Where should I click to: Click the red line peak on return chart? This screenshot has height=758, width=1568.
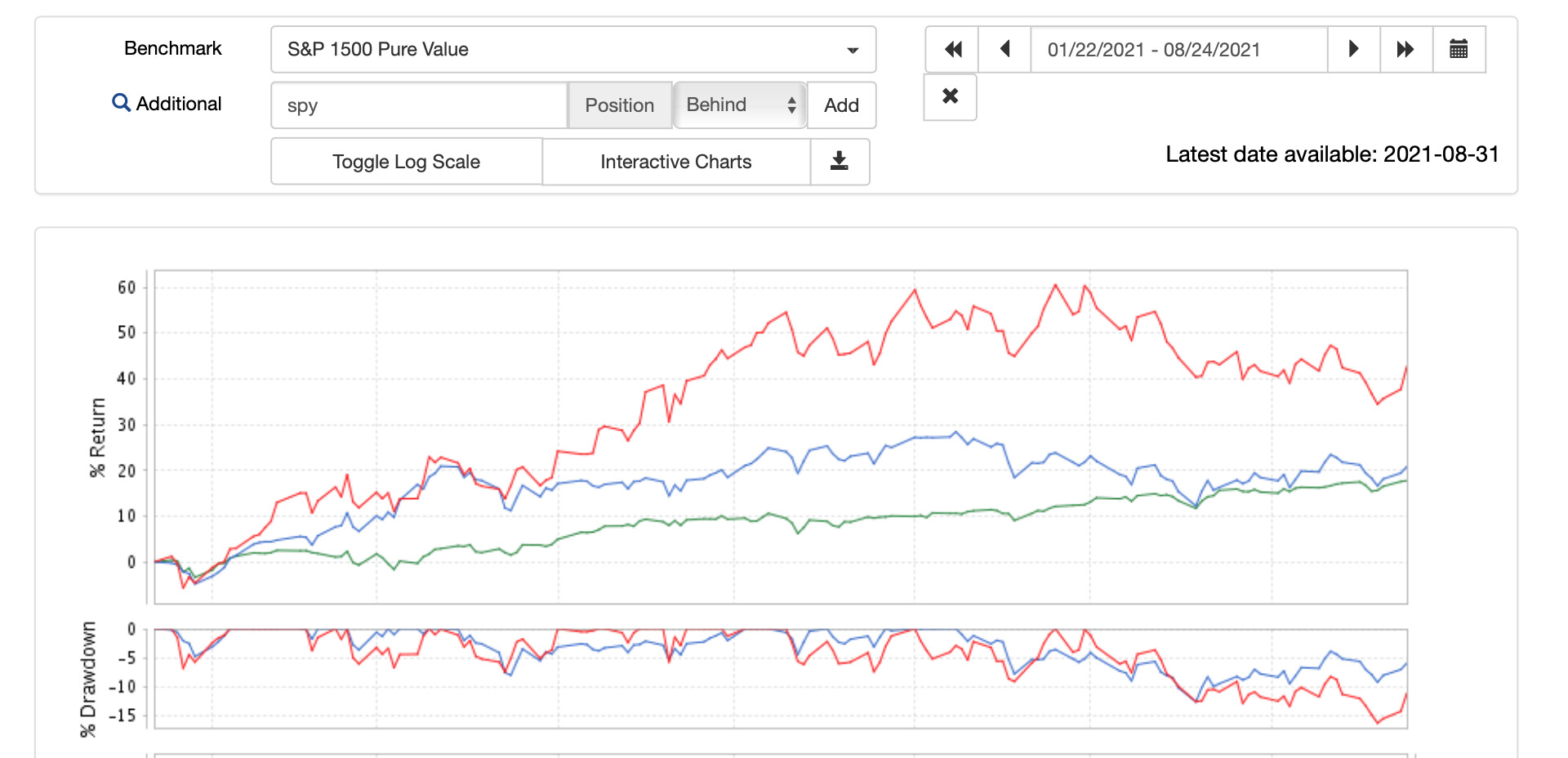(1055, 285)
